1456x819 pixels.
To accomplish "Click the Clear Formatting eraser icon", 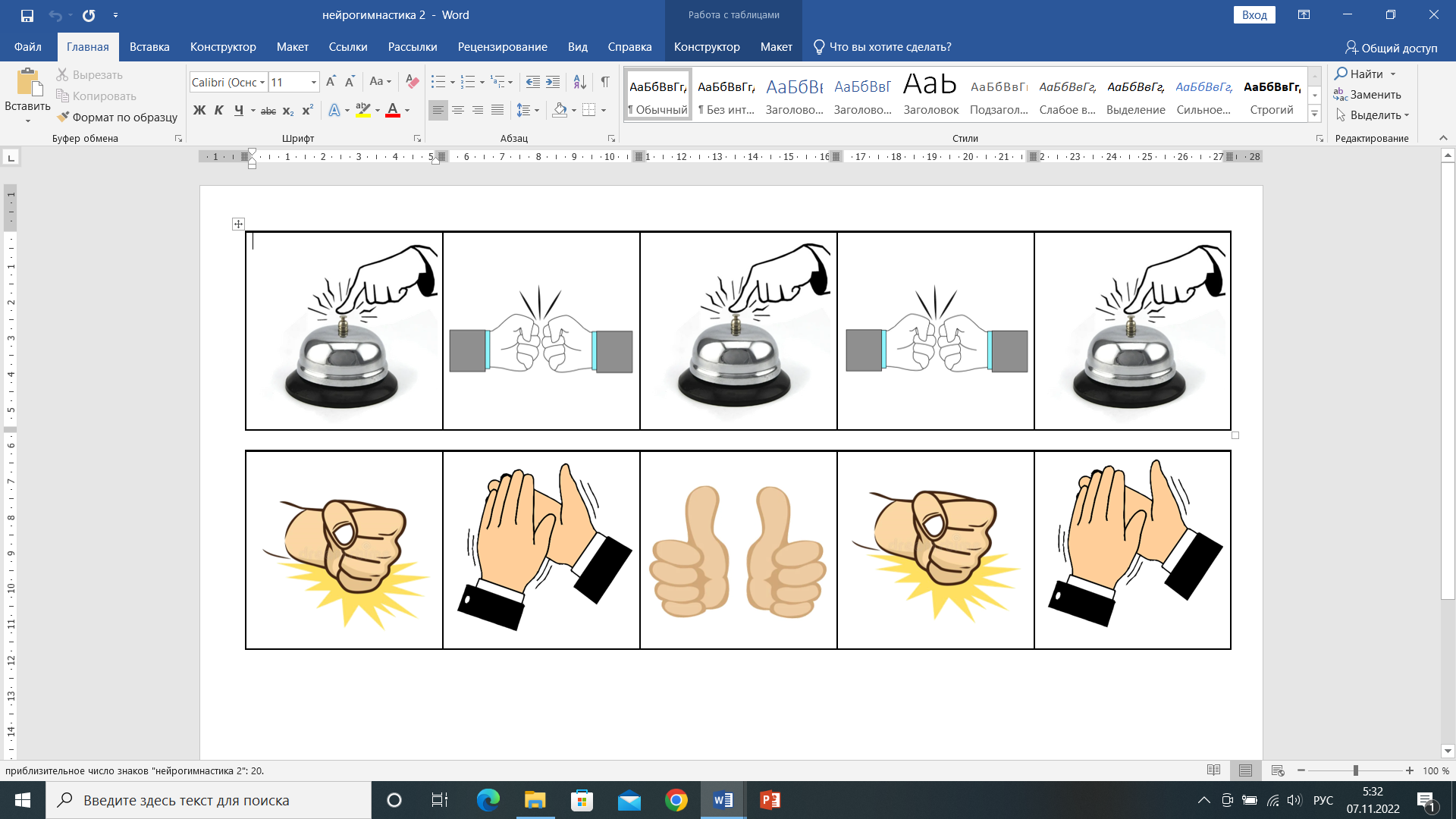I will coord(412,82).
